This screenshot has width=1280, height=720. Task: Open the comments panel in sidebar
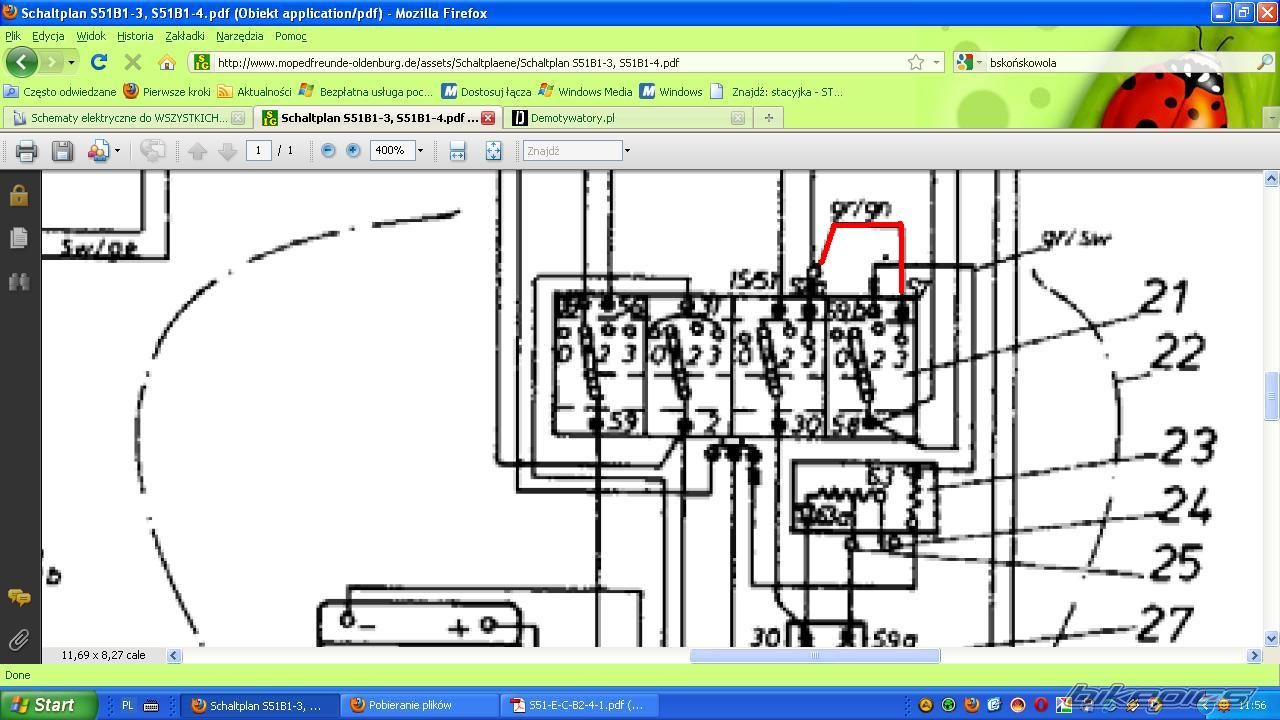coord(18,597)
